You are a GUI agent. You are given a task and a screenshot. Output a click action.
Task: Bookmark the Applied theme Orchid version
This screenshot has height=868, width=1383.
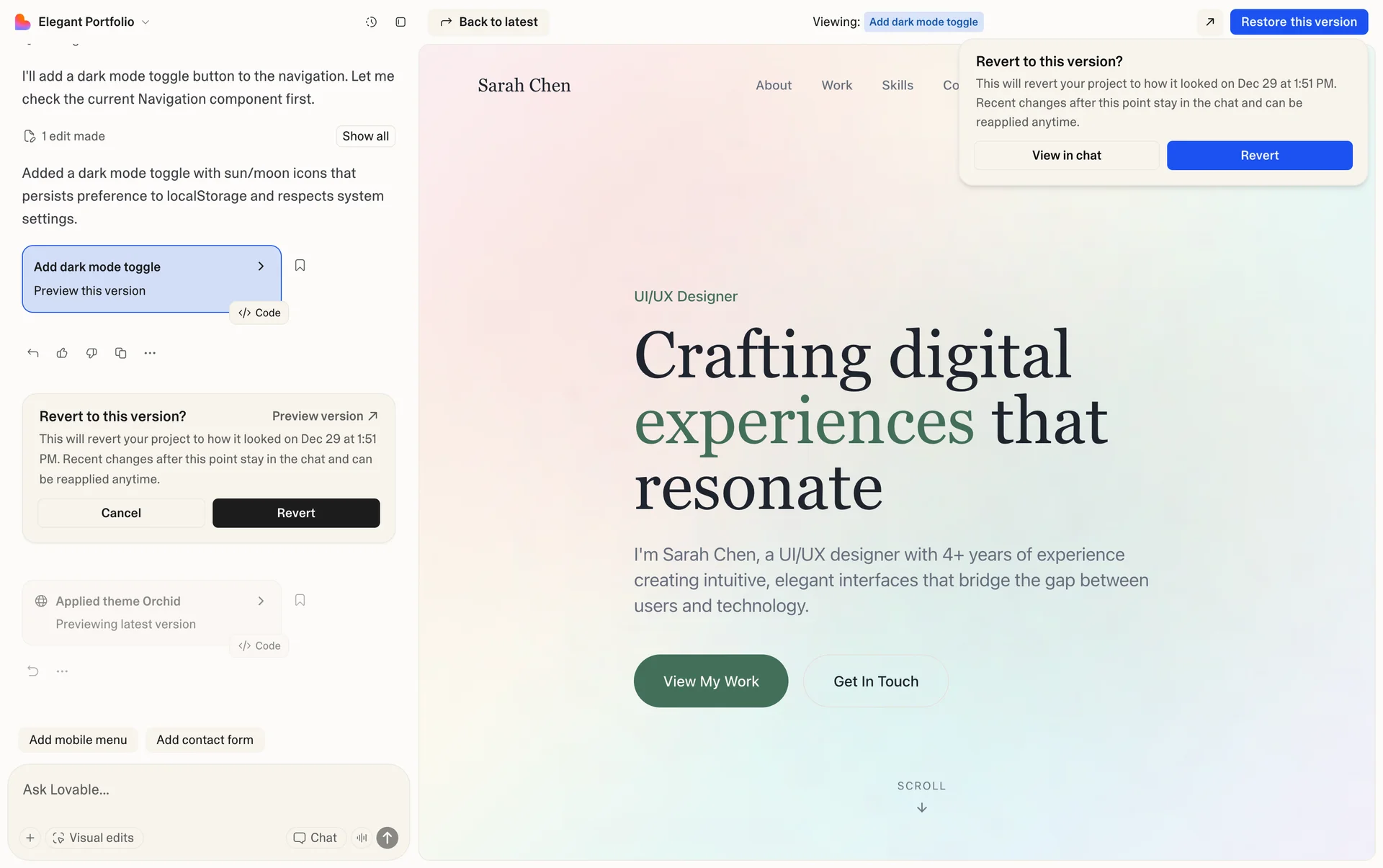click(x=300, y=601)
